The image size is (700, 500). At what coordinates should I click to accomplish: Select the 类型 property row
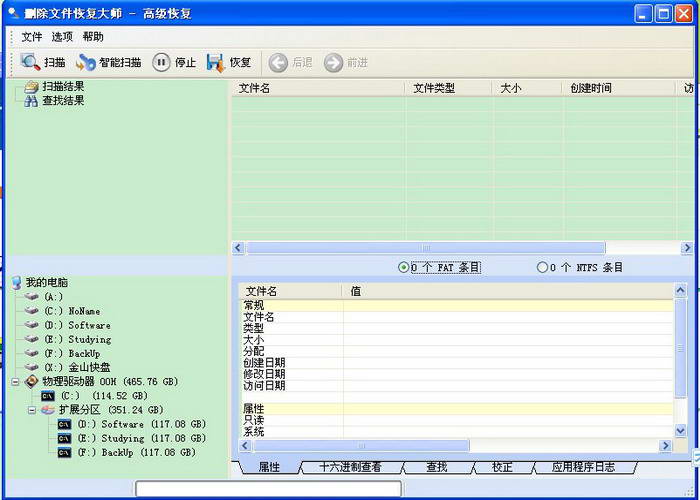457,329
